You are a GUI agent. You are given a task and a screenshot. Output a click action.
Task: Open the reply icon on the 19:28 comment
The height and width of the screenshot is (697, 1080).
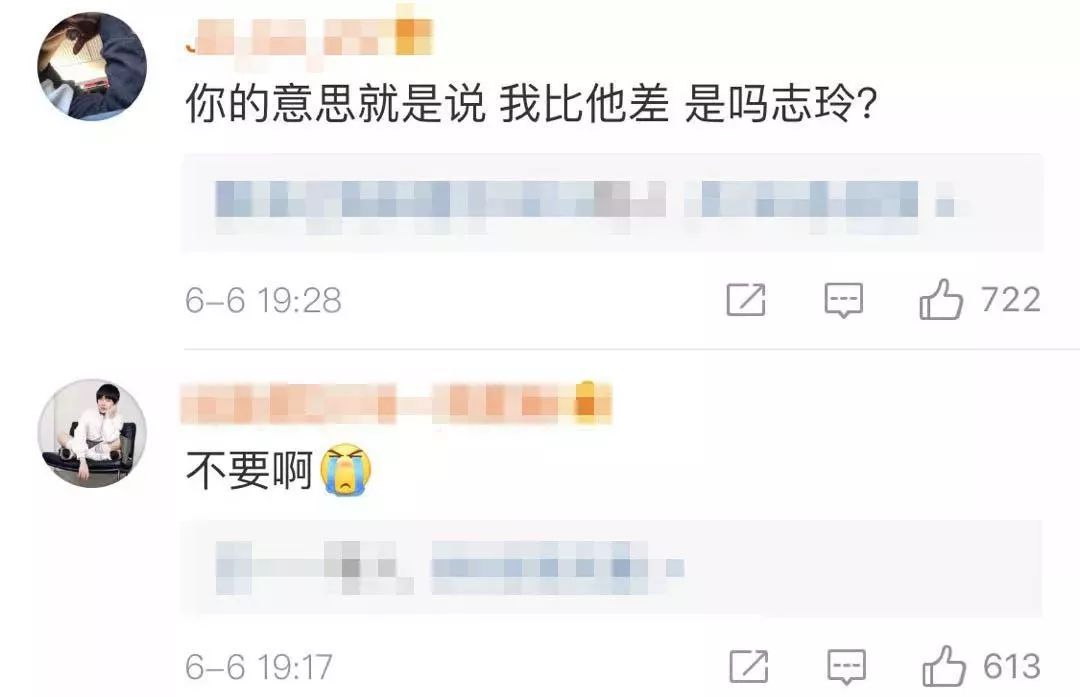pos(844,301)
